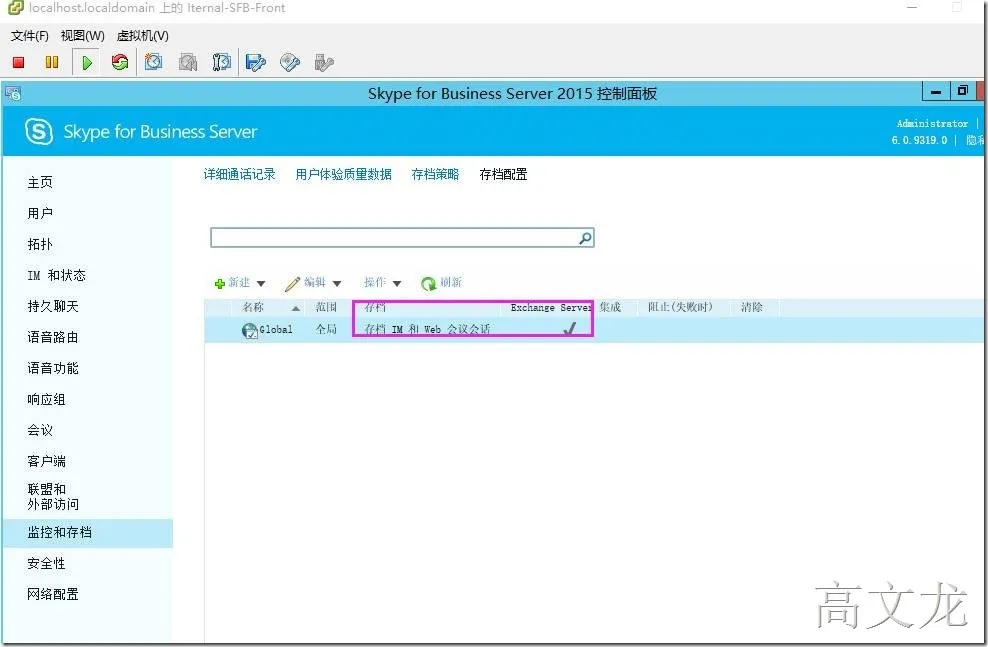988x647 pixels.
Task: Click the red Stop VM icon
Action: 18,62
